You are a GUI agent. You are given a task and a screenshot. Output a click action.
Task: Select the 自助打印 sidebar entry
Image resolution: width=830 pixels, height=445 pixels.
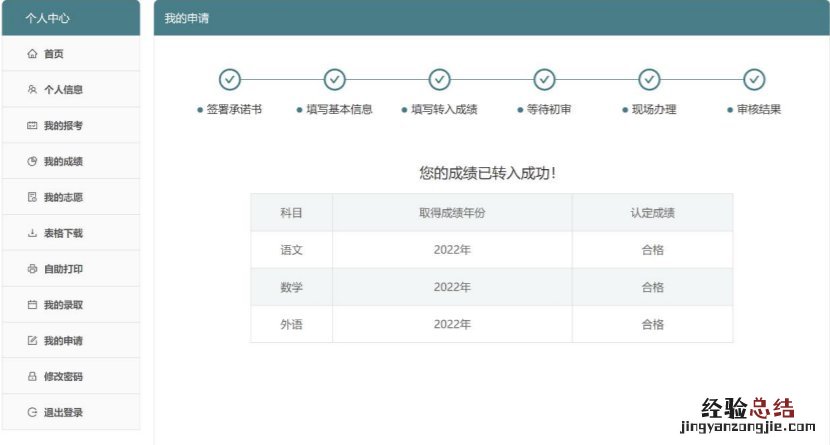pyautogui.click(x=71, y=269)
